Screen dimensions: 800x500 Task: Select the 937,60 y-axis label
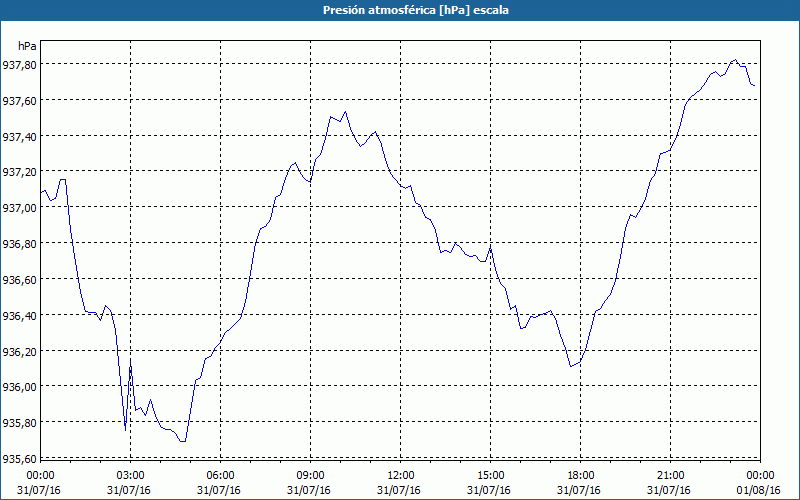pos(19,101)
